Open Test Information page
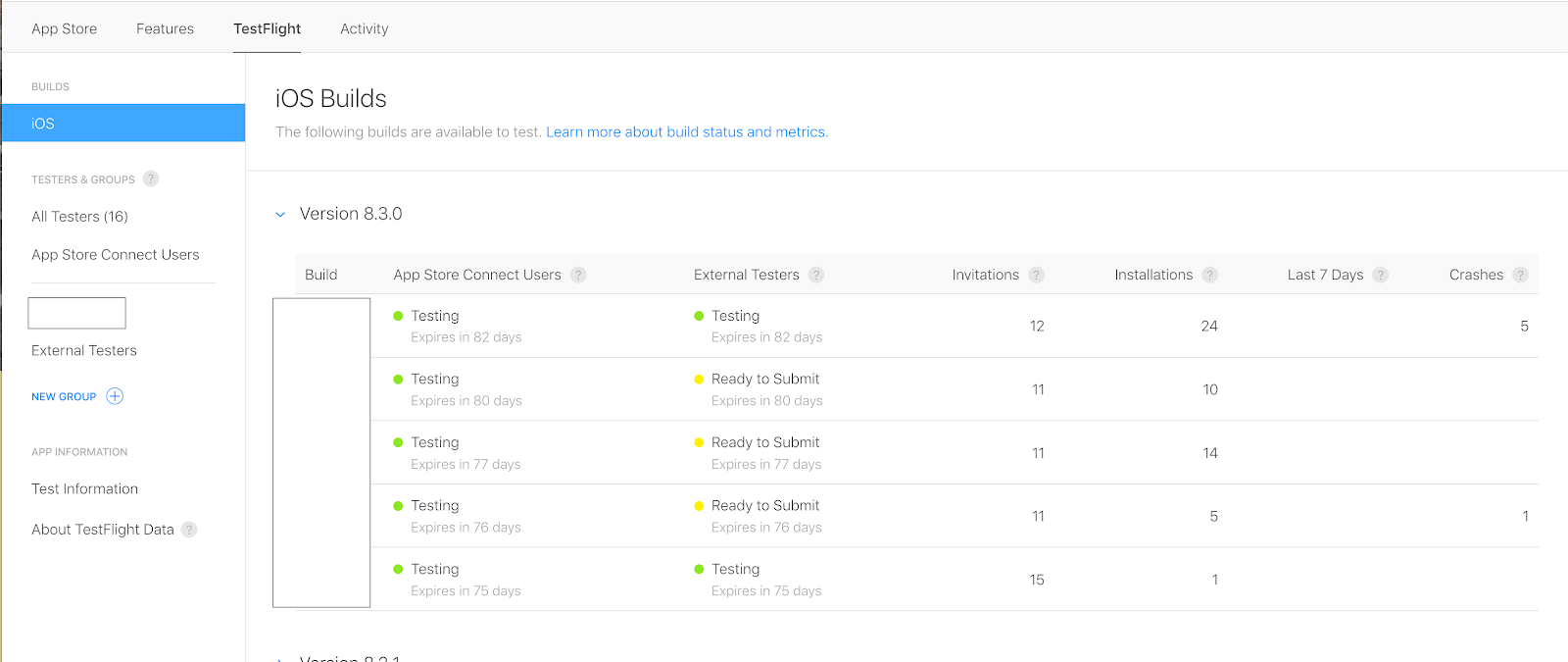 click(x=84, y=488)
